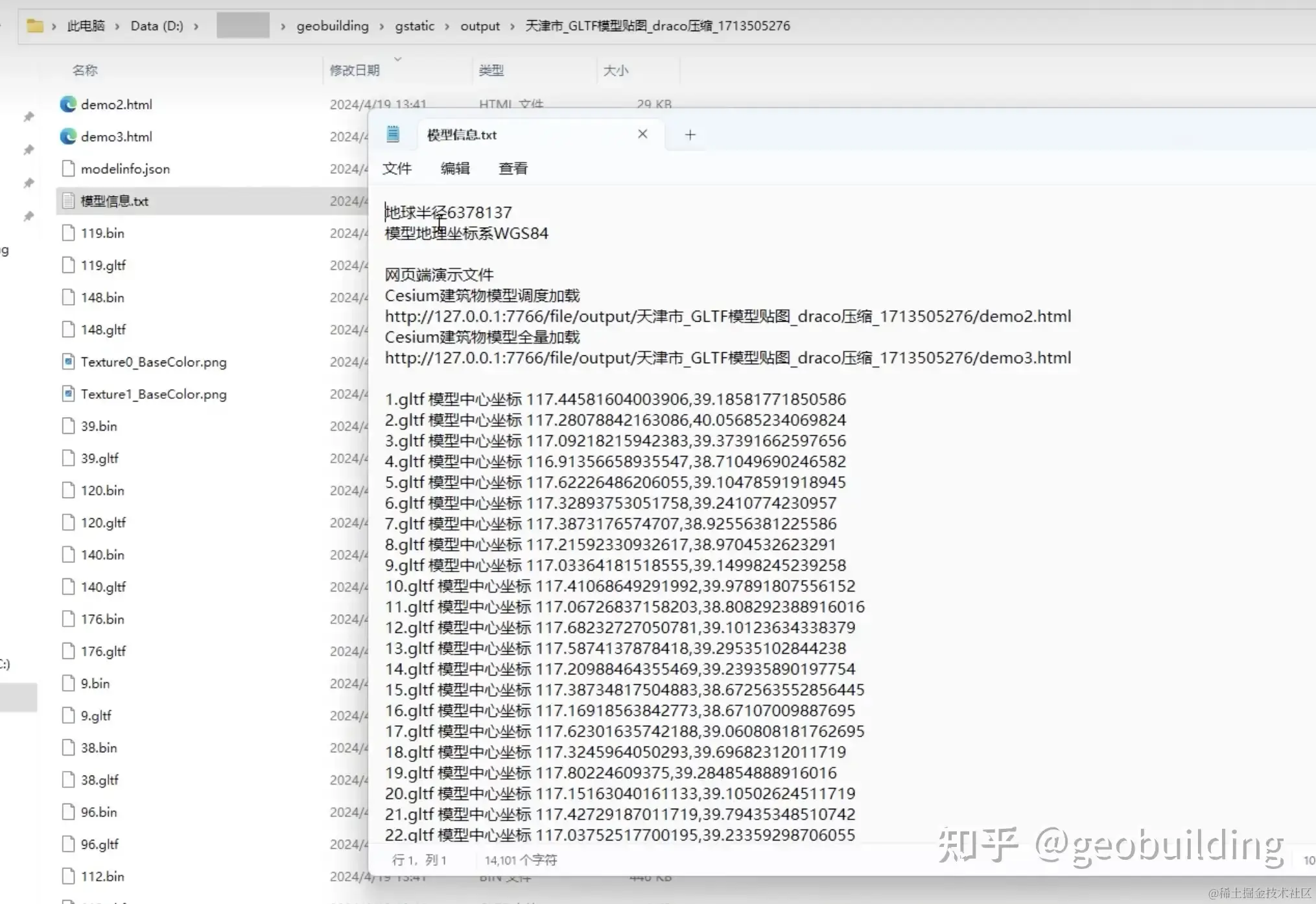Click Texture1_BaseColor.png image icon
Viewport: 1316px width, 904px height.
click(x=68, y=394)
